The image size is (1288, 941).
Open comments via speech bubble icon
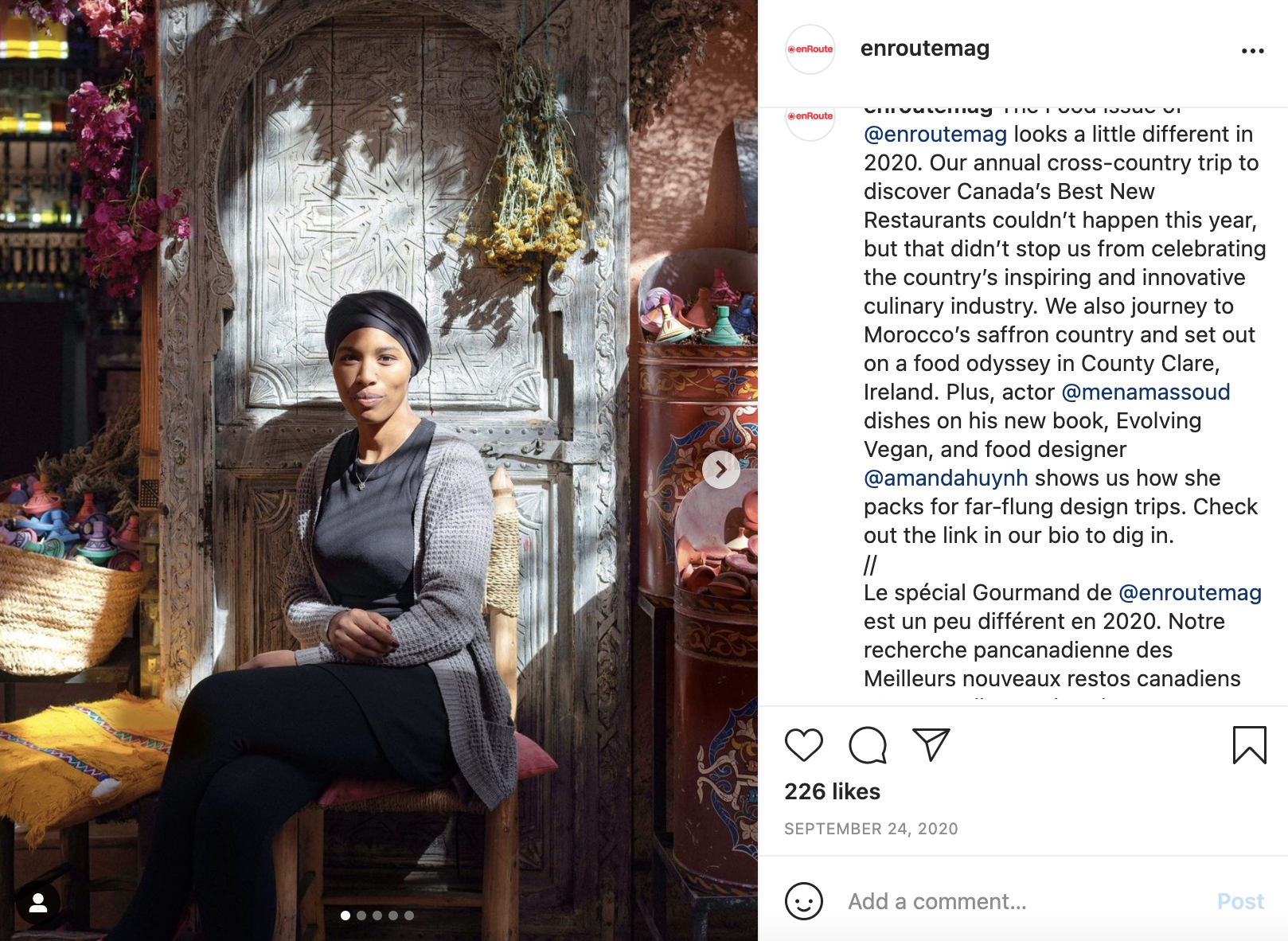868,745
